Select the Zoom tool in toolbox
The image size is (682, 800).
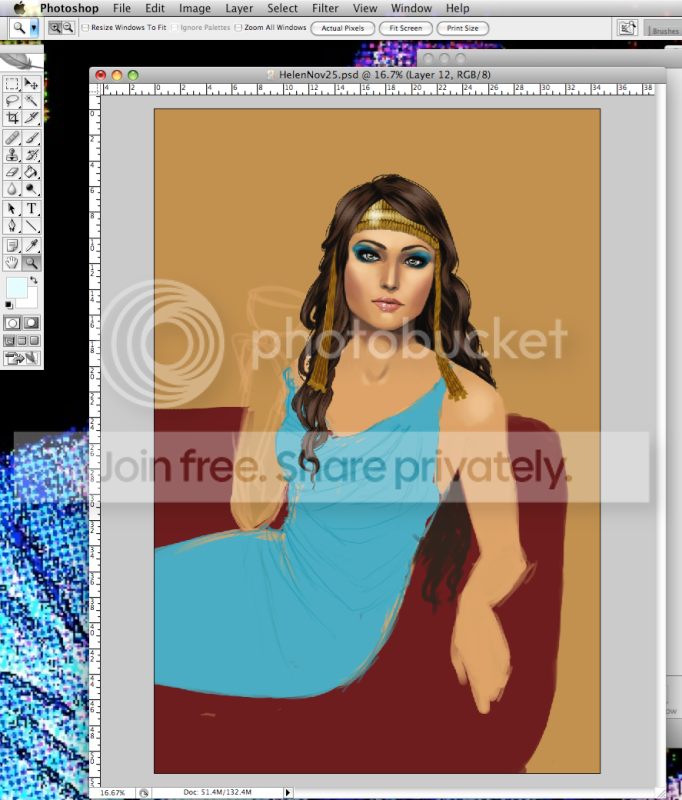click(x=31, y=263)
